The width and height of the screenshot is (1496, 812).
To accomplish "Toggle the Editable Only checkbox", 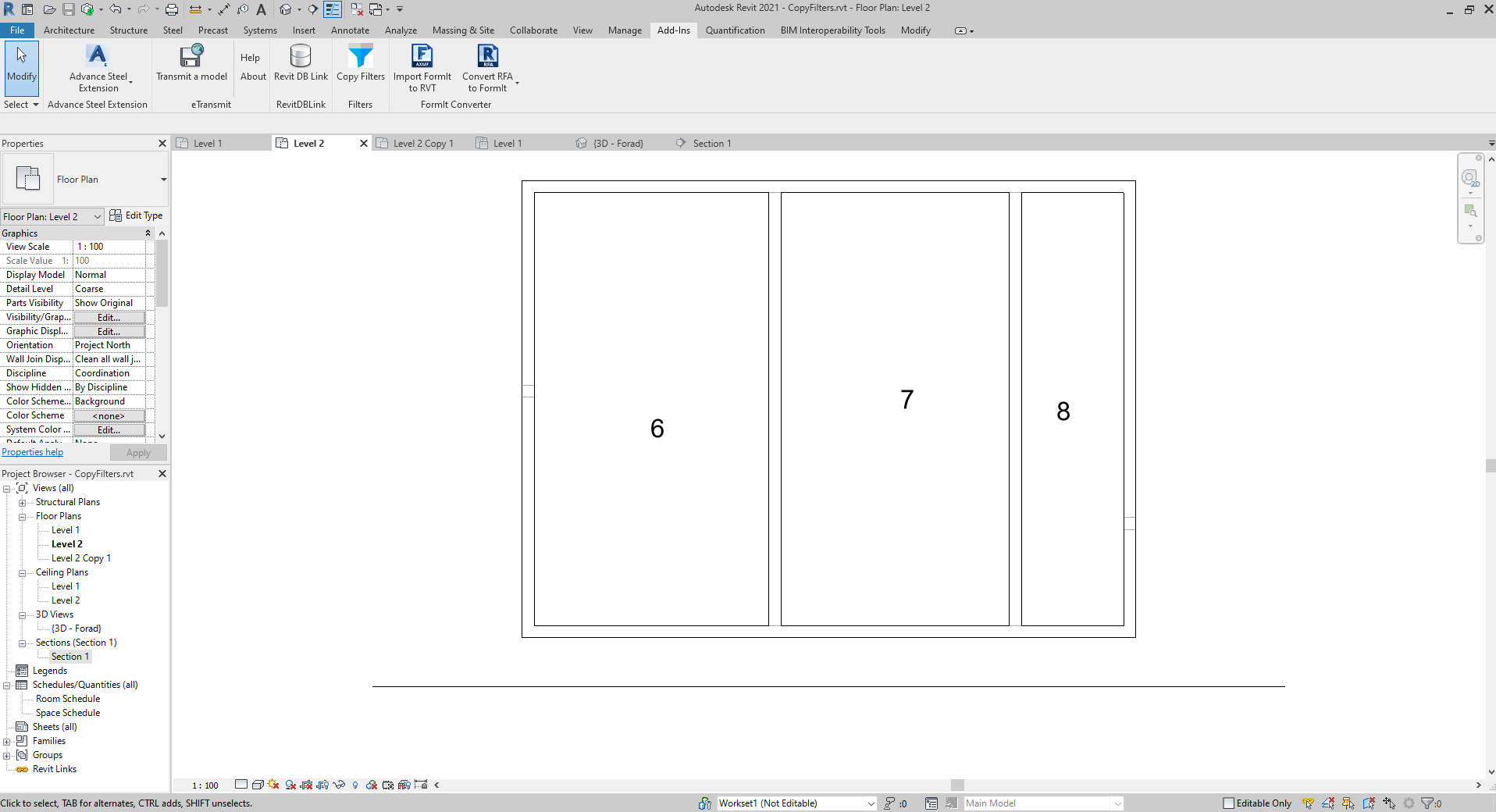I will (1228, 803).
